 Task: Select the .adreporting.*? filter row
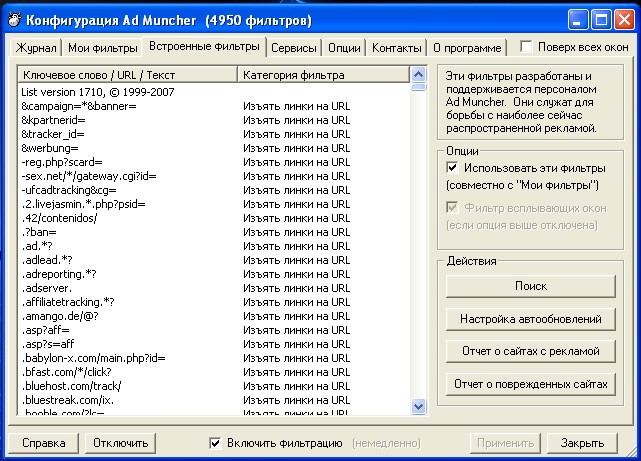[214, 274]
